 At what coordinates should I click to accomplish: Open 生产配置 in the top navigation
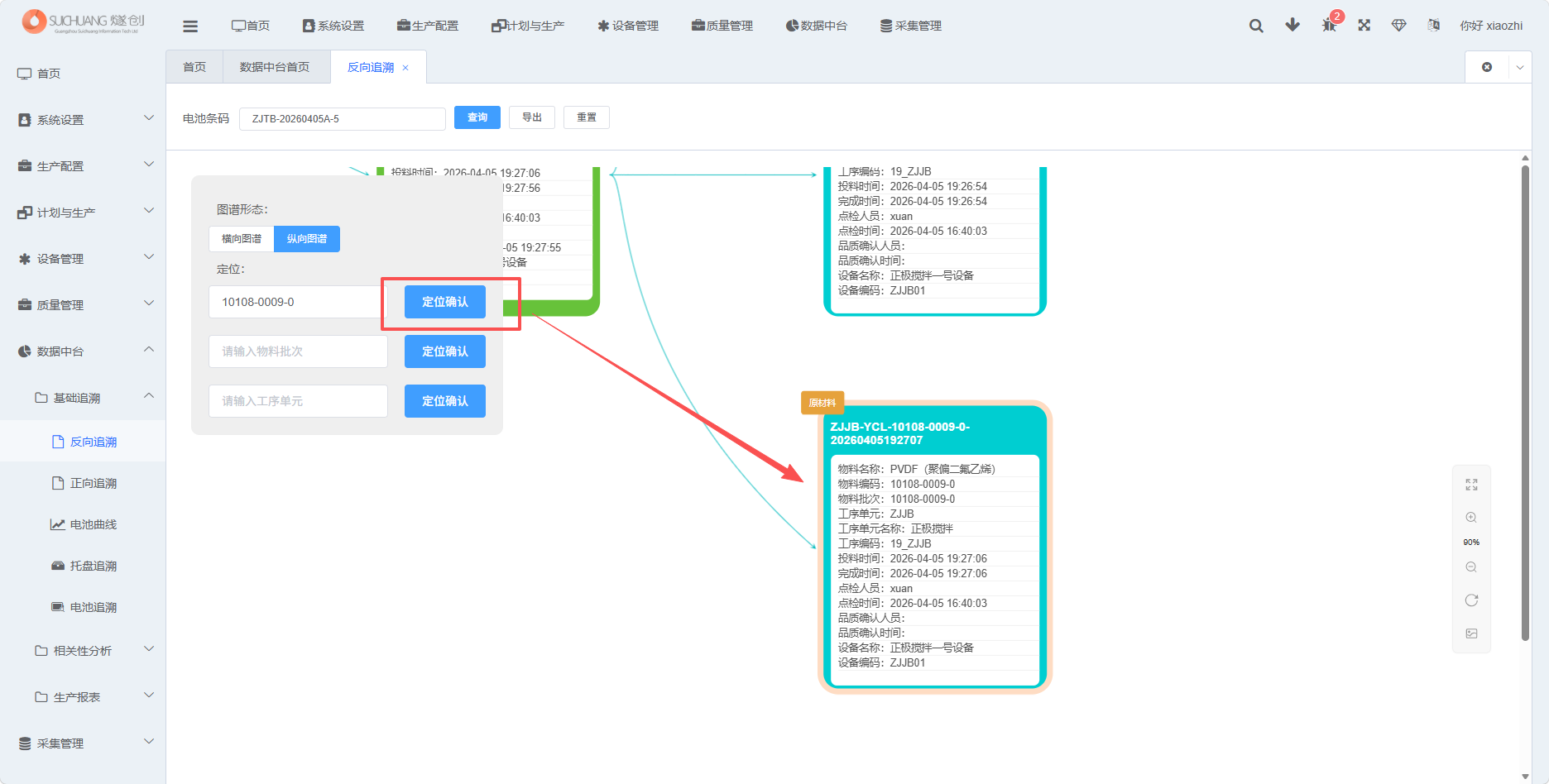(x=427, y=26)
